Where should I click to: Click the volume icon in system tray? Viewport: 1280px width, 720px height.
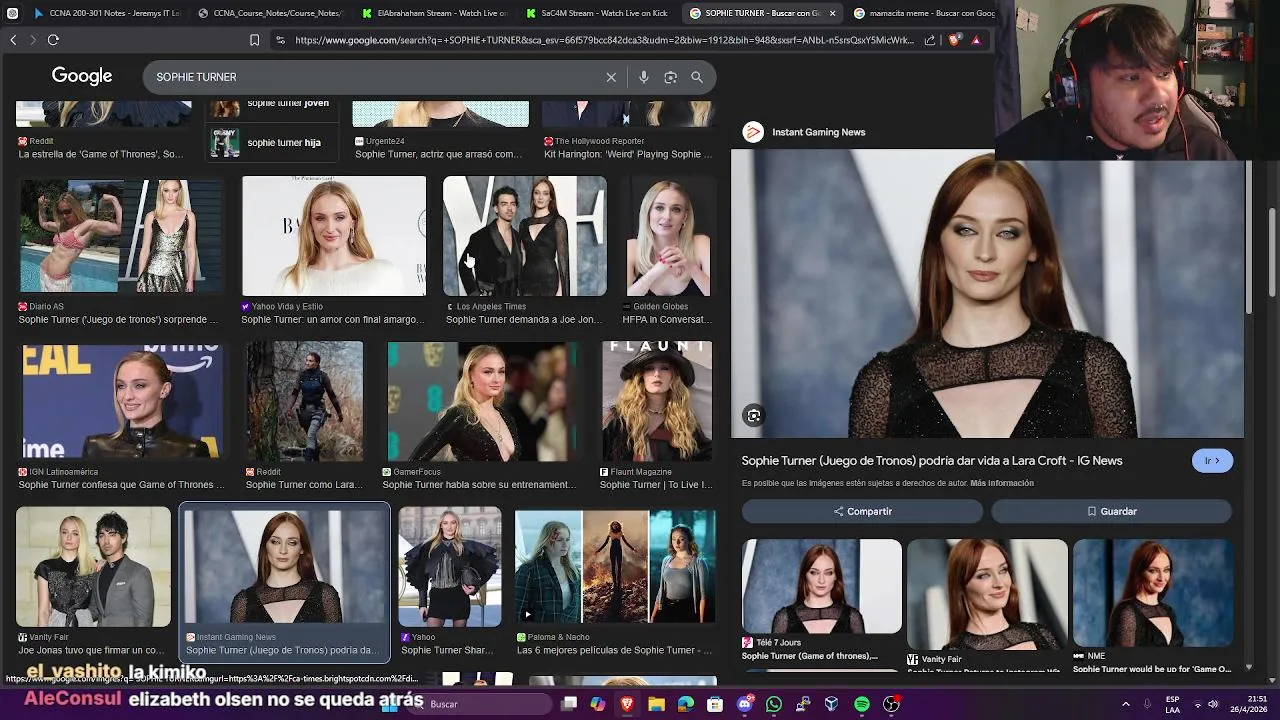1213,704
